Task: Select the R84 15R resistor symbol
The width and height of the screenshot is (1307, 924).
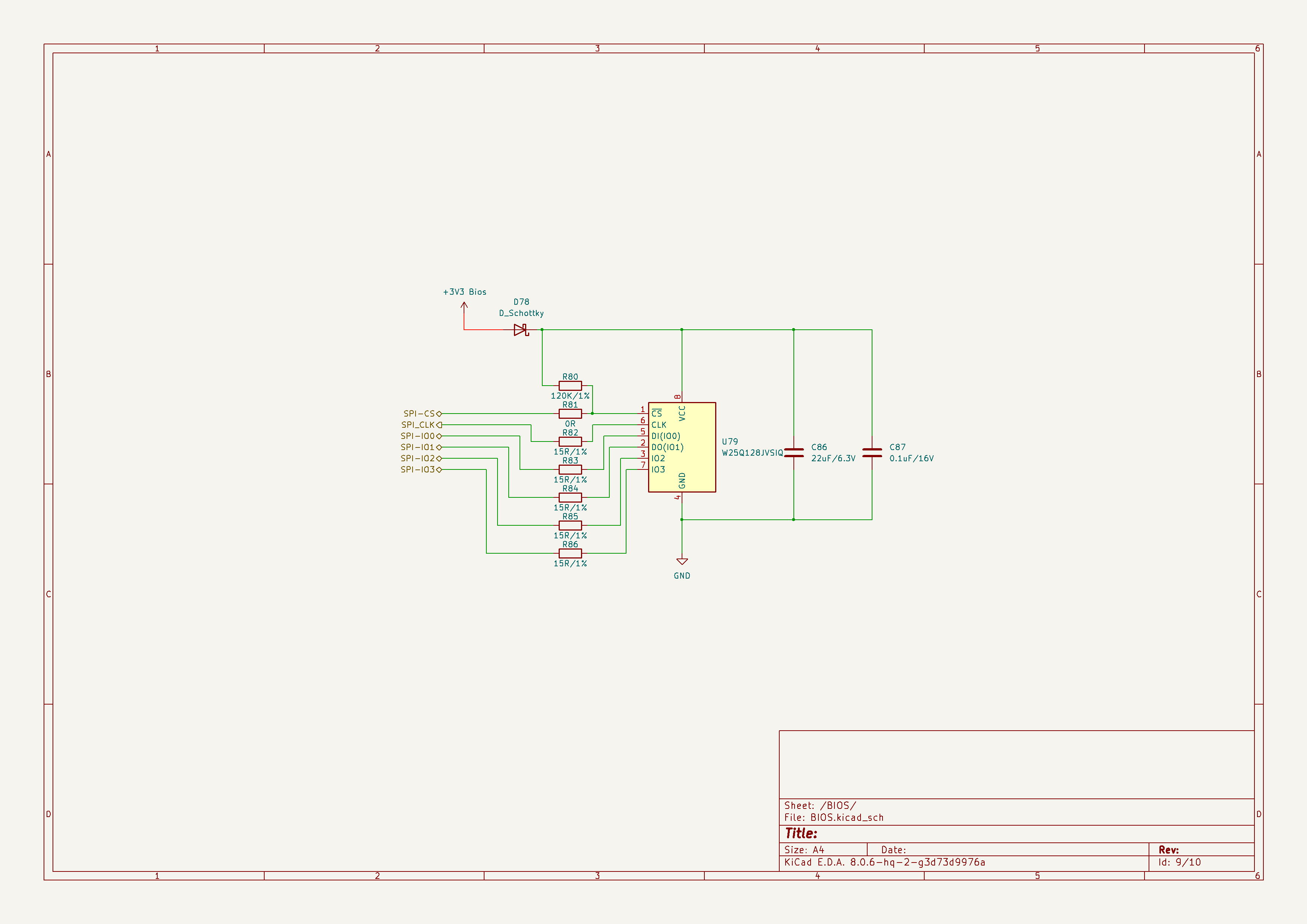Action: coord(570,497)
